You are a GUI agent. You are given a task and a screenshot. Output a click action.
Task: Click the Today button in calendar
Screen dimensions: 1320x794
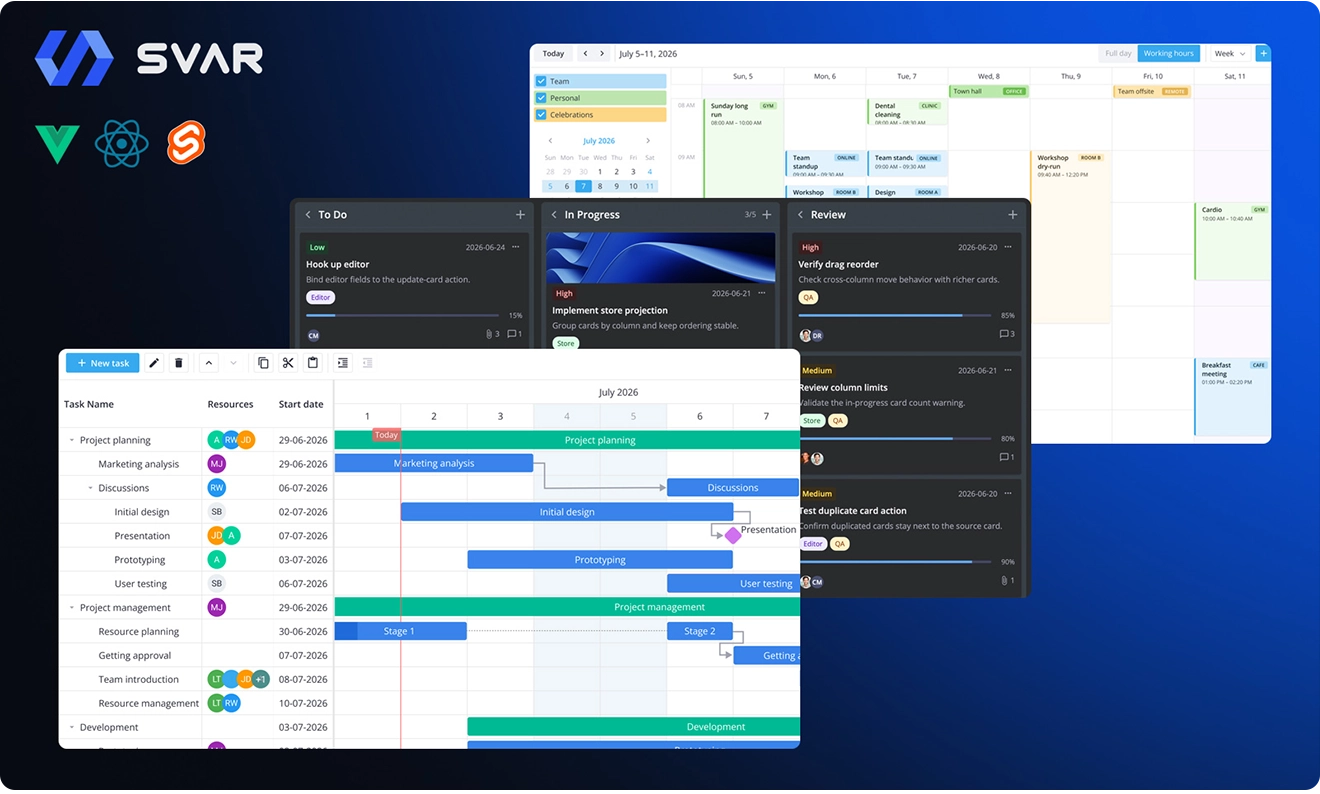coord(553,54)
